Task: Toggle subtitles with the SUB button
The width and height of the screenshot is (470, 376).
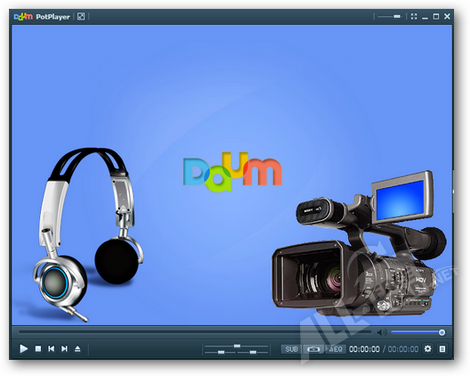Action: [291, 349]
